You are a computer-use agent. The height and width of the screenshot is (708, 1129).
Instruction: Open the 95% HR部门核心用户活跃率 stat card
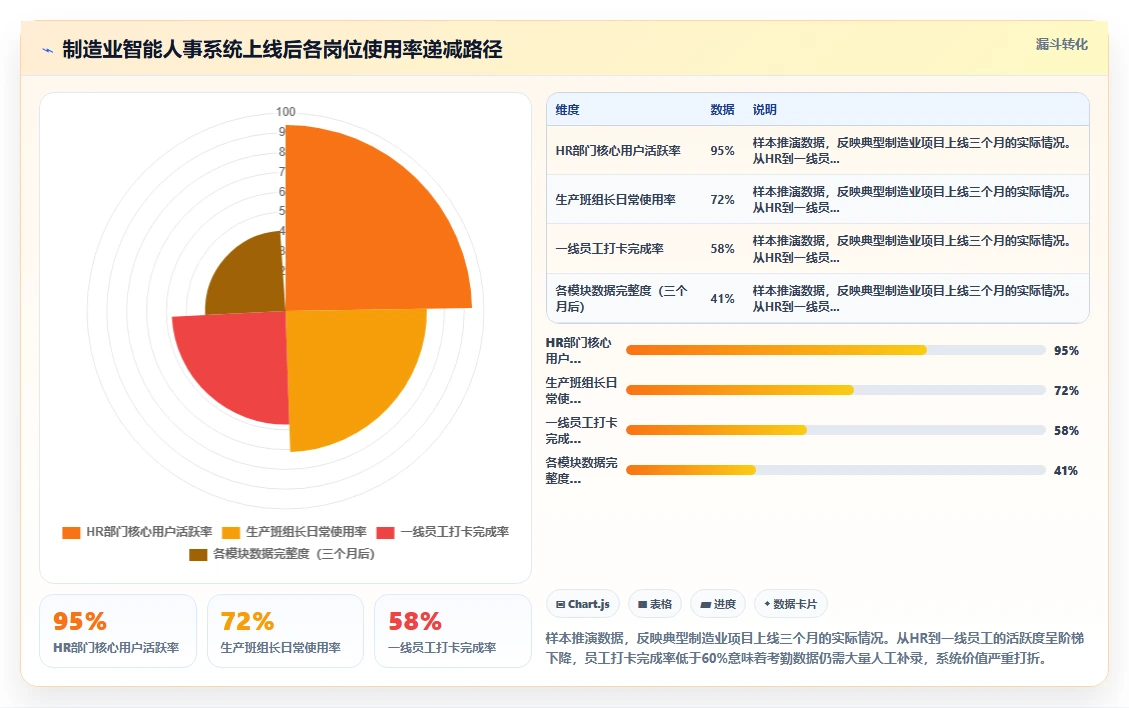pyautogui.click(x=117, y=631)
